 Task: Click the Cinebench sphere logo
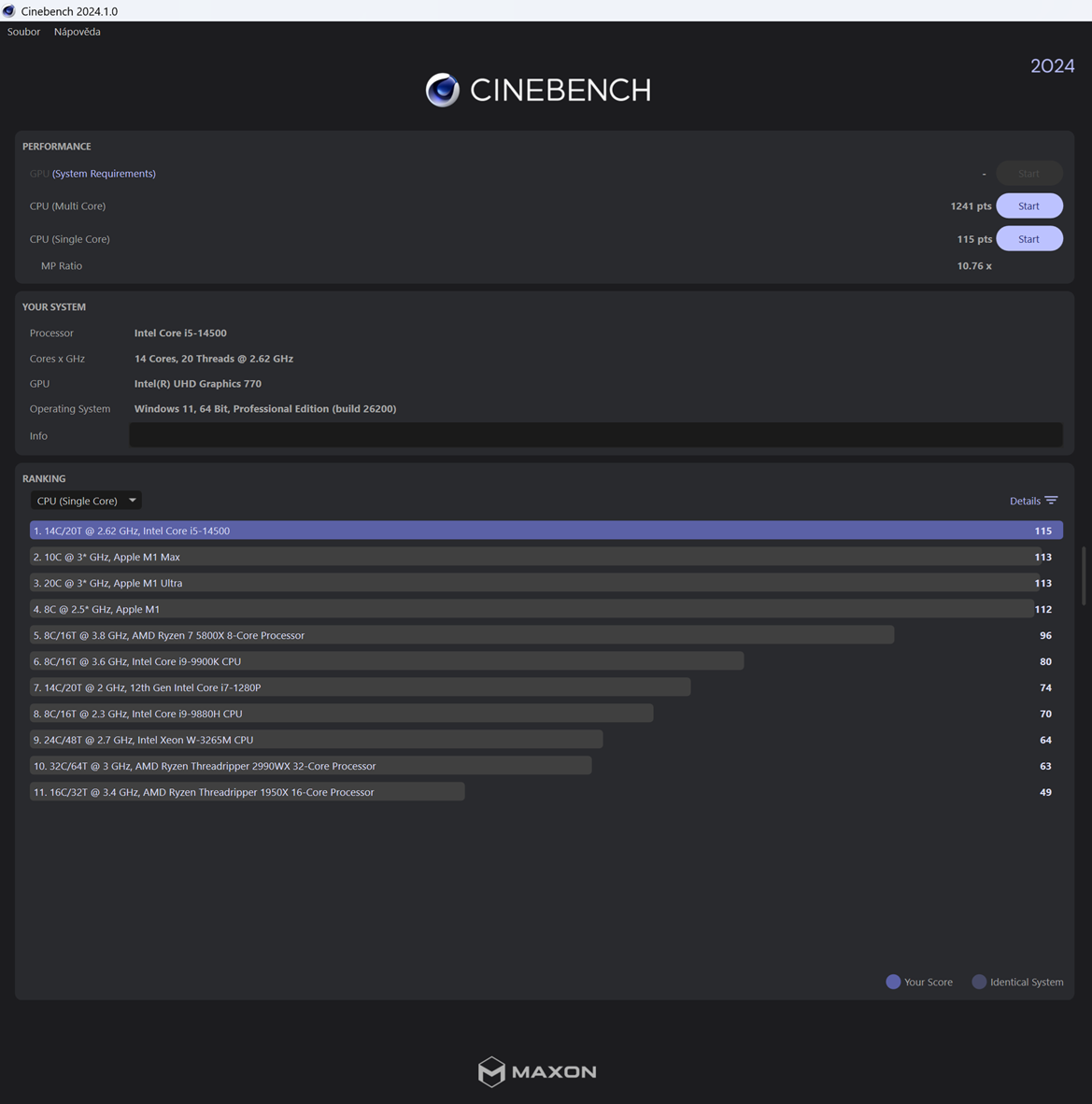coord(442,90)
